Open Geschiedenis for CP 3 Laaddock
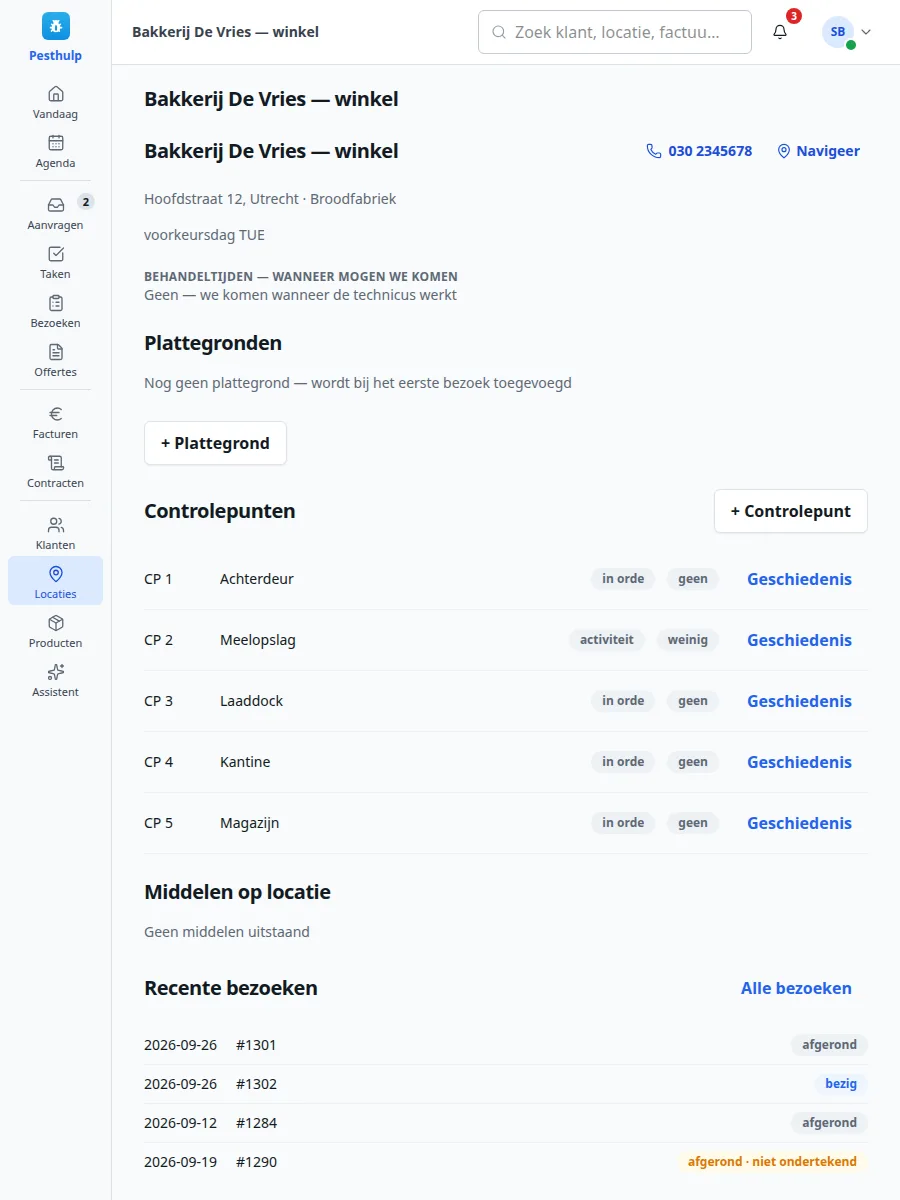900x1200 pixels. tap(799, 701)
